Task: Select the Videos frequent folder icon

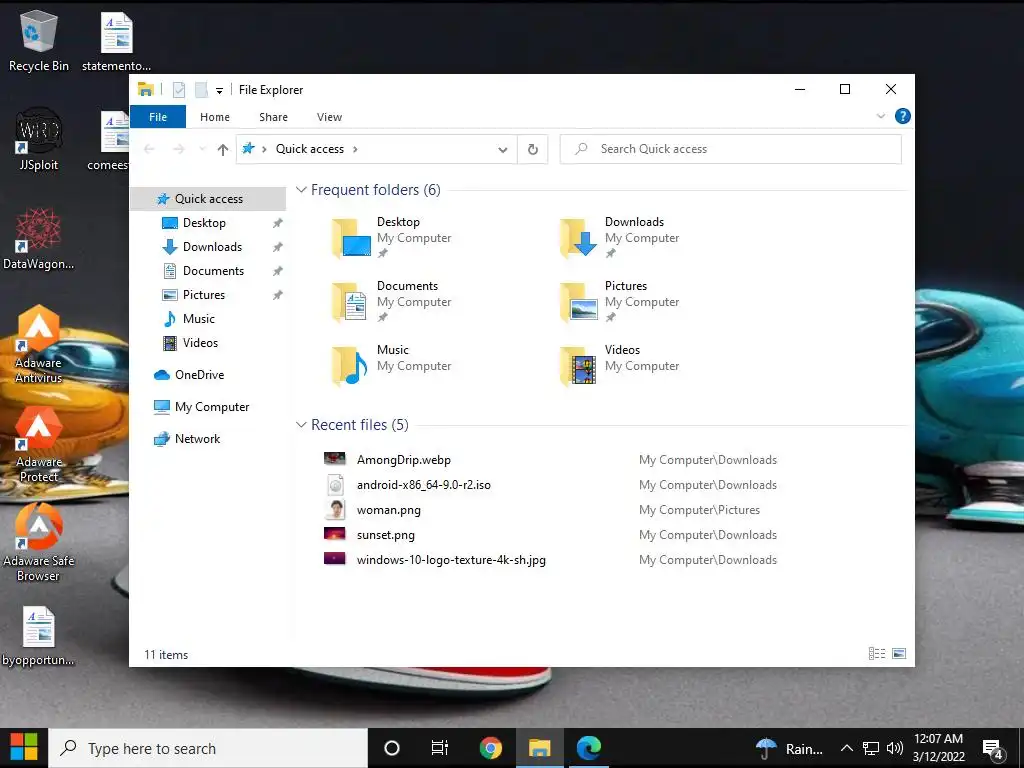Action: (579, 366)
